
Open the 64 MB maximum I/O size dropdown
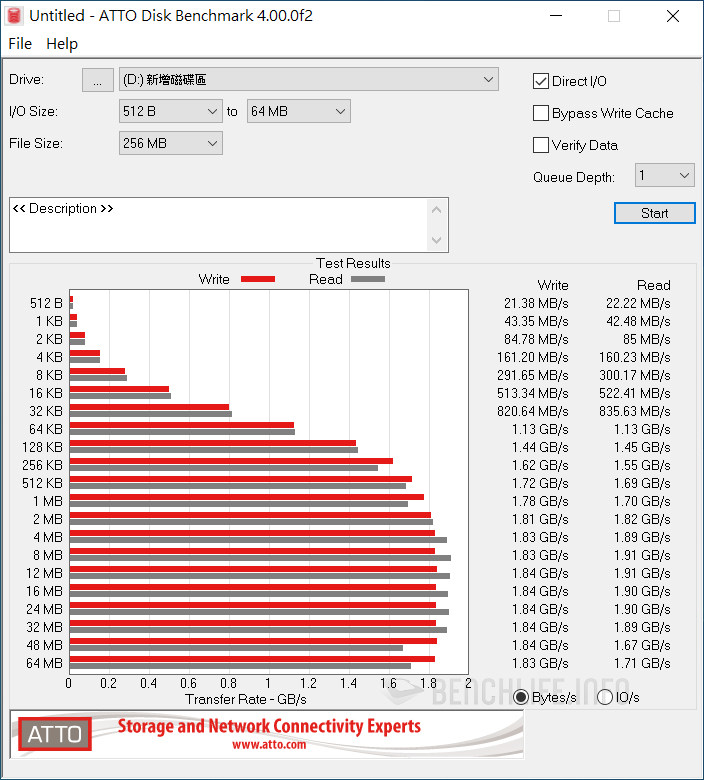[x=299, y=111]
